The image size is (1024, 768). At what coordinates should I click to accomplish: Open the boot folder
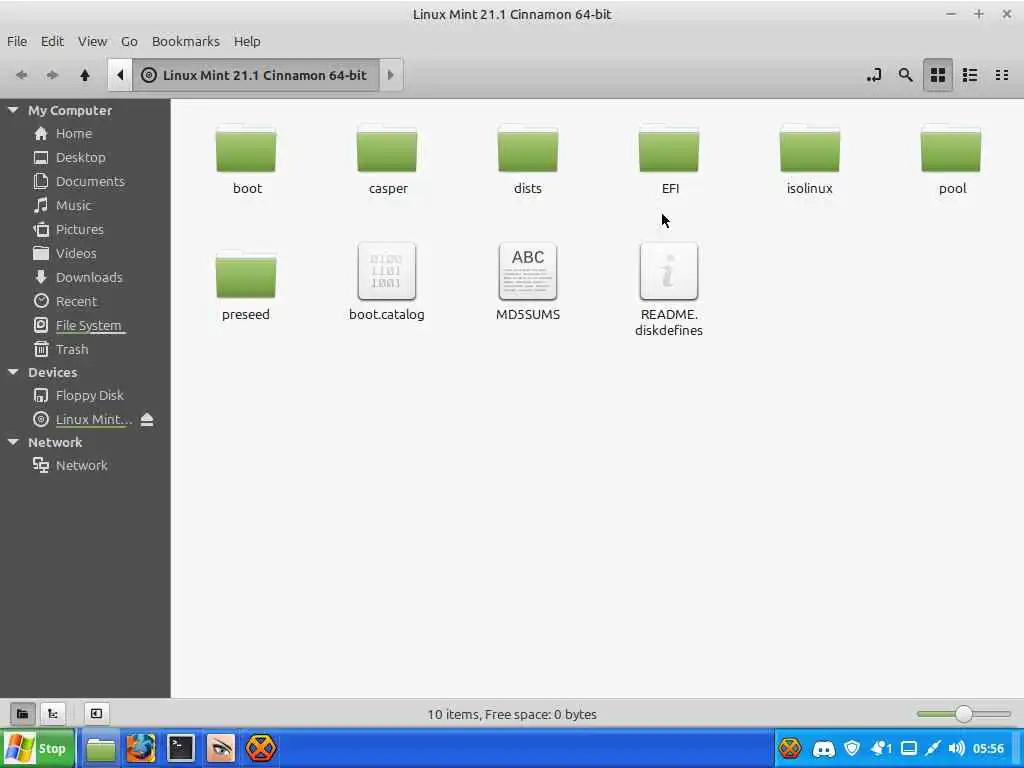tap(247, 159)
